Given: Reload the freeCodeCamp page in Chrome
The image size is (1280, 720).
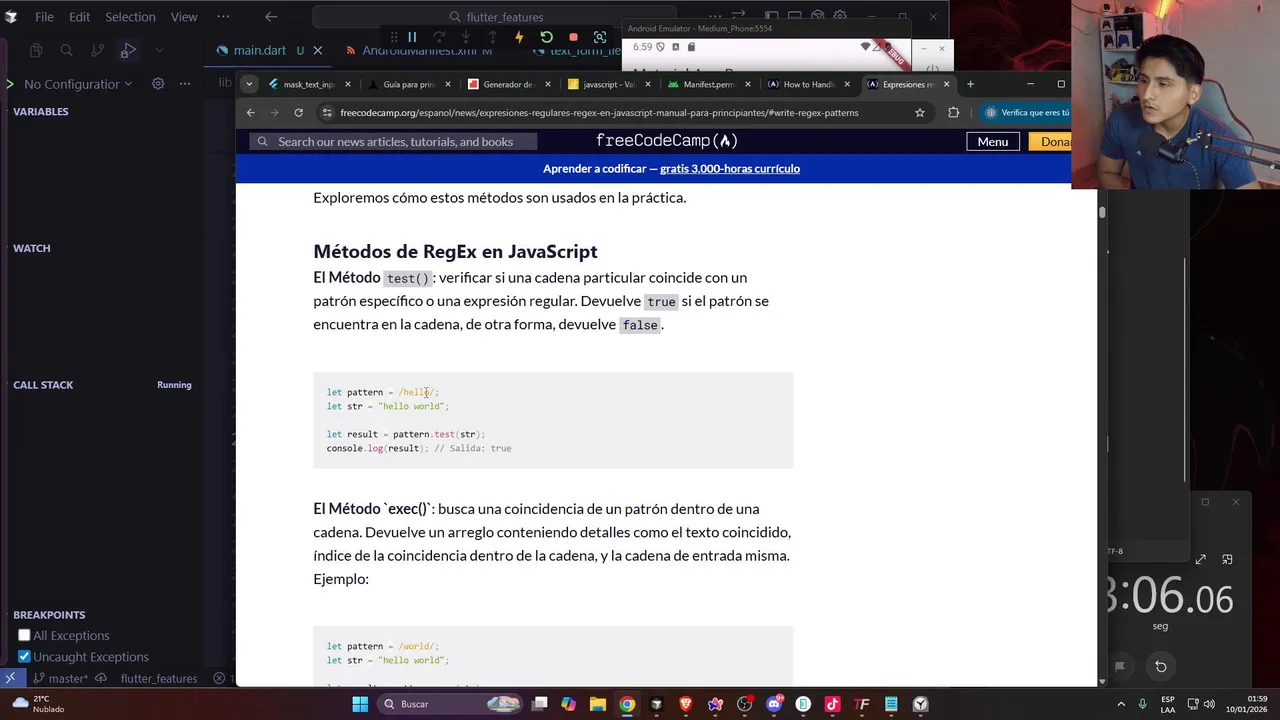Looking at the screenshot, I should [298, 112].
